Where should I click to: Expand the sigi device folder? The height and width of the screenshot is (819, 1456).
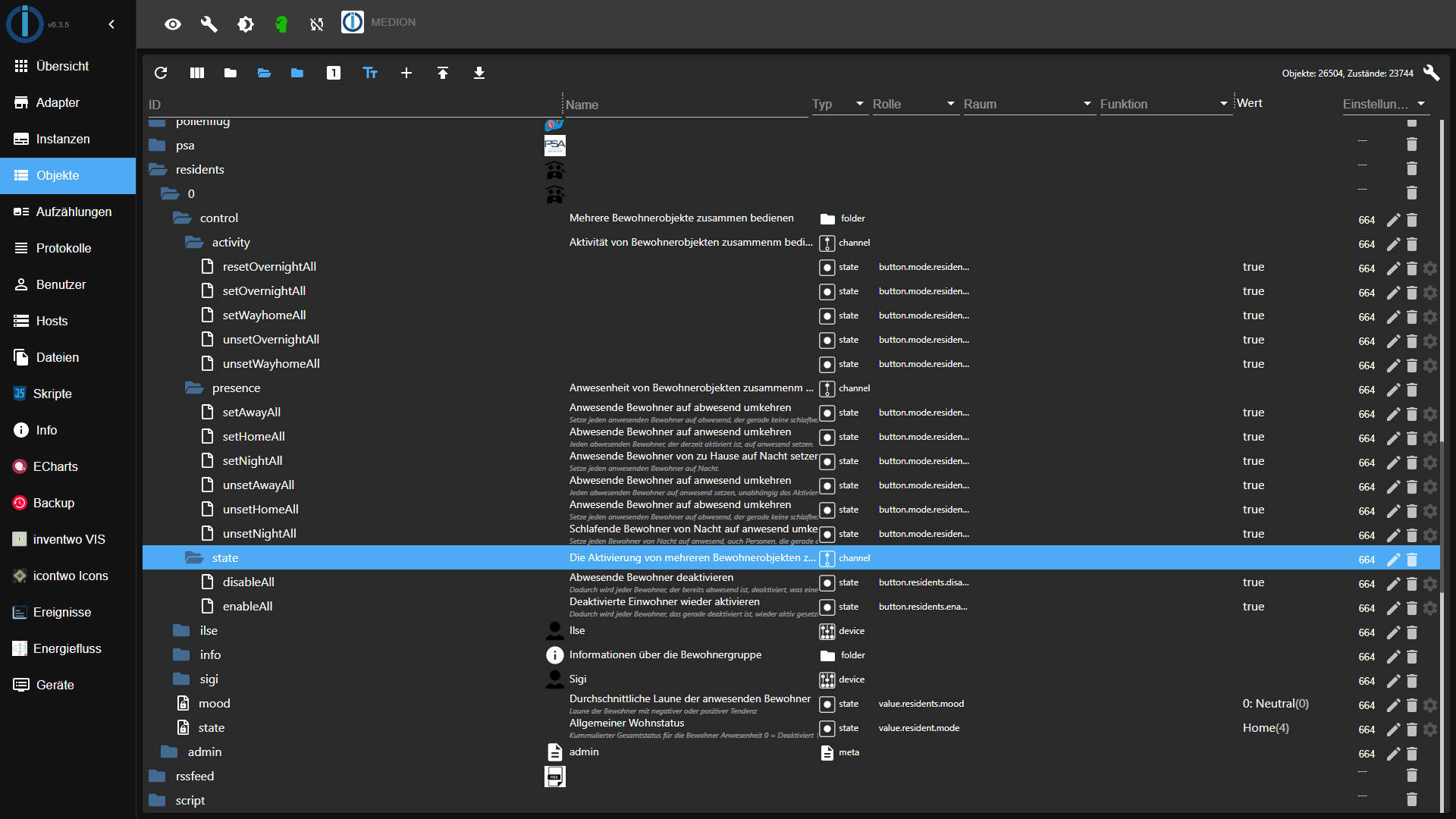(182, 679)
